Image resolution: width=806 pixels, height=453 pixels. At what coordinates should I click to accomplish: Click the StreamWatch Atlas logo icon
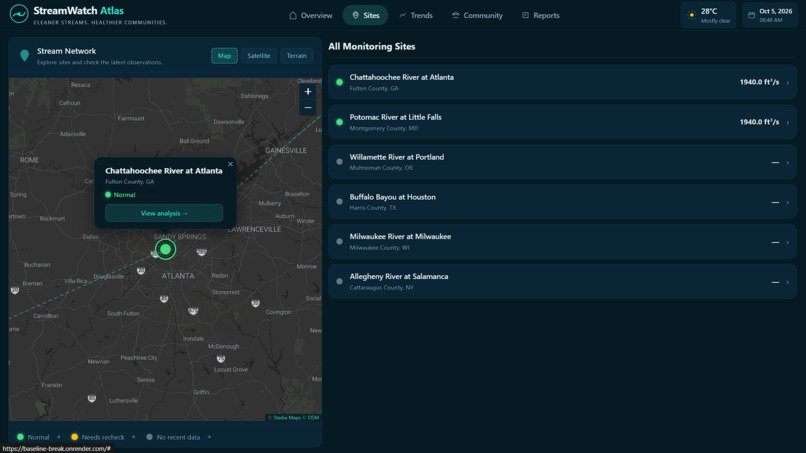coord(19,14)
